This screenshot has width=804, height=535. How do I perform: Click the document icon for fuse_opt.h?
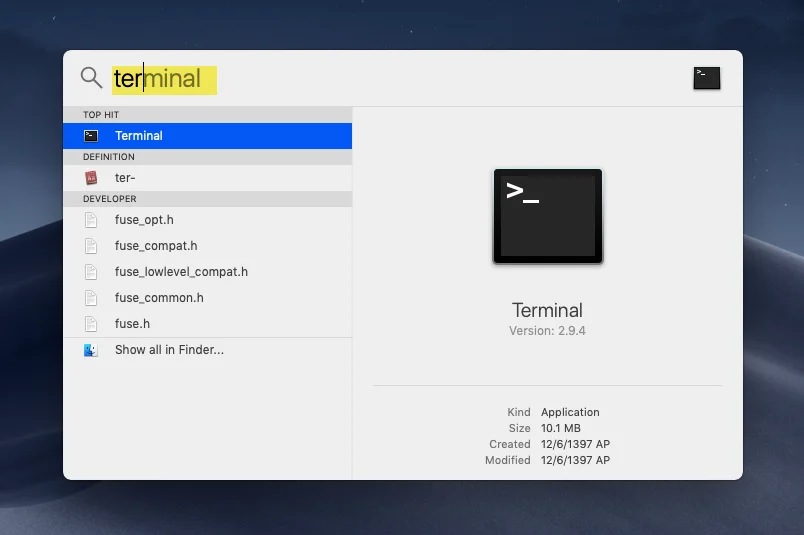91,220
